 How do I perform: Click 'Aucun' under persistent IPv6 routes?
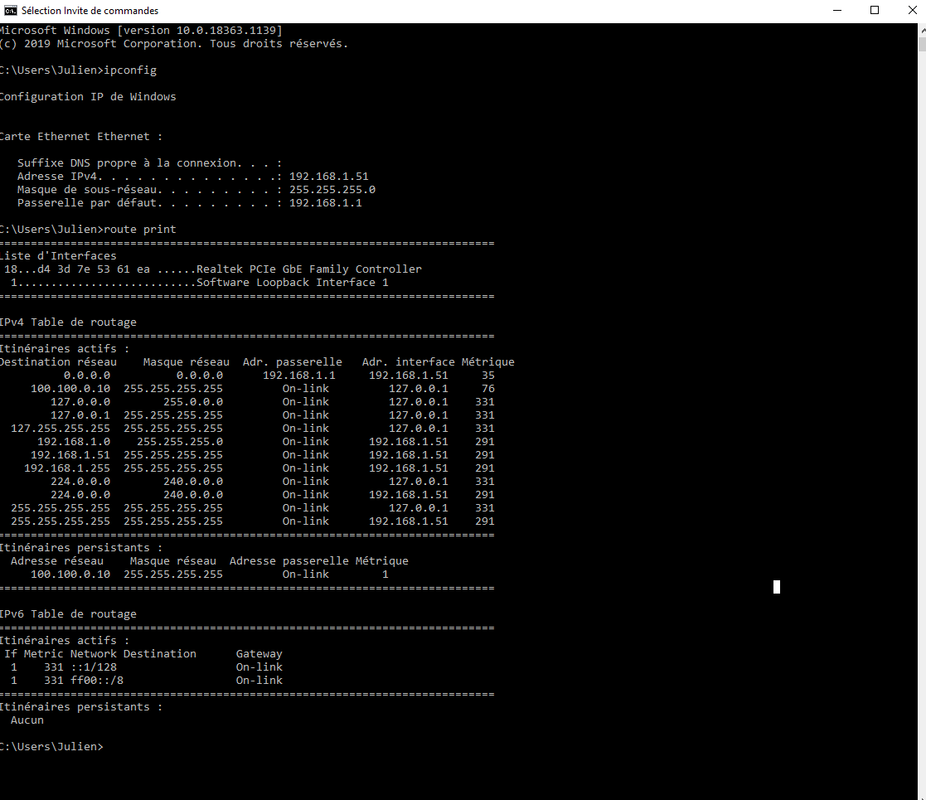[x=27, y=720]
